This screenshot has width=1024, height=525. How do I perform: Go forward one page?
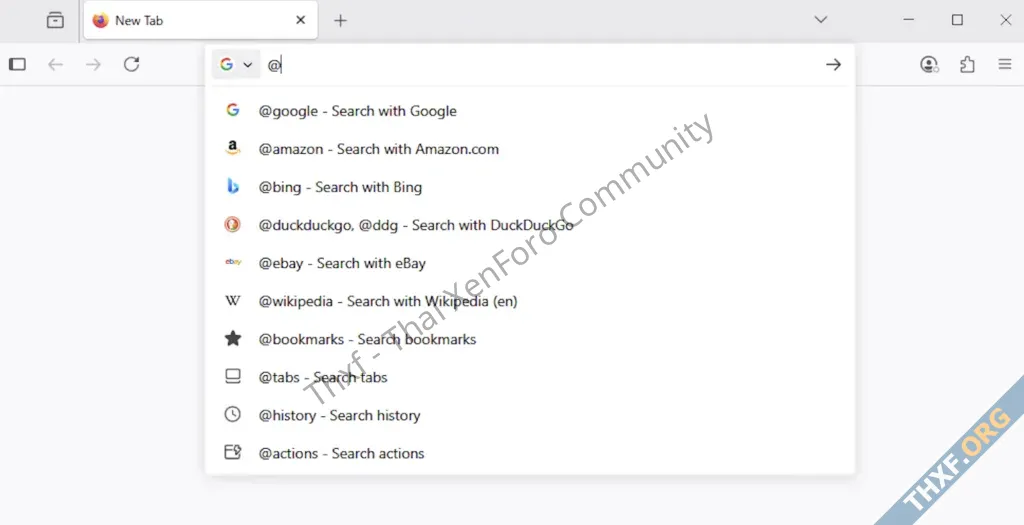click(93, 64)
